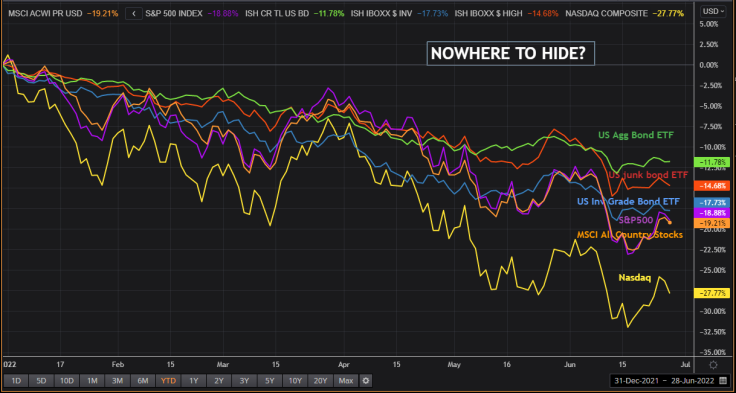Click the green -11.78% axis value tag
Viewport: 736px width, 393px height.
click(x=712, y=162)
